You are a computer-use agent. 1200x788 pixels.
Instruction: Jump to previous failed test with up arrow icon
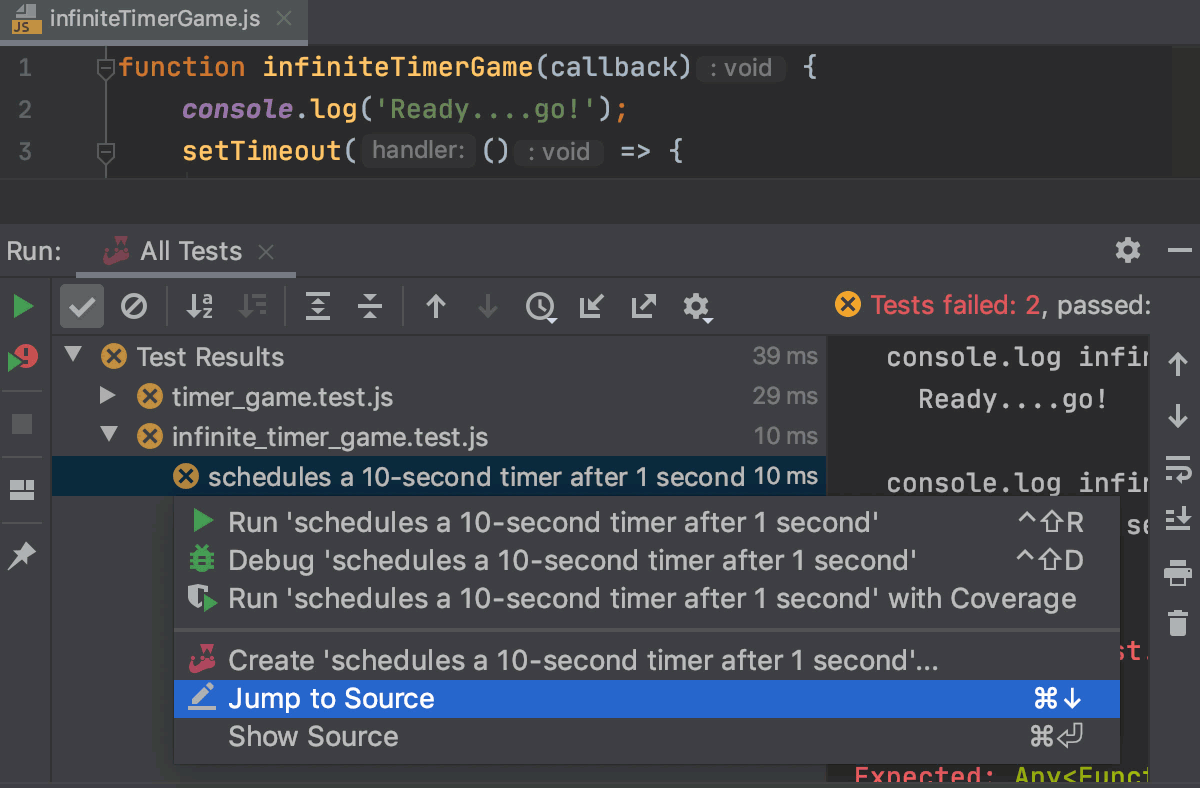[x=436, y=306]
